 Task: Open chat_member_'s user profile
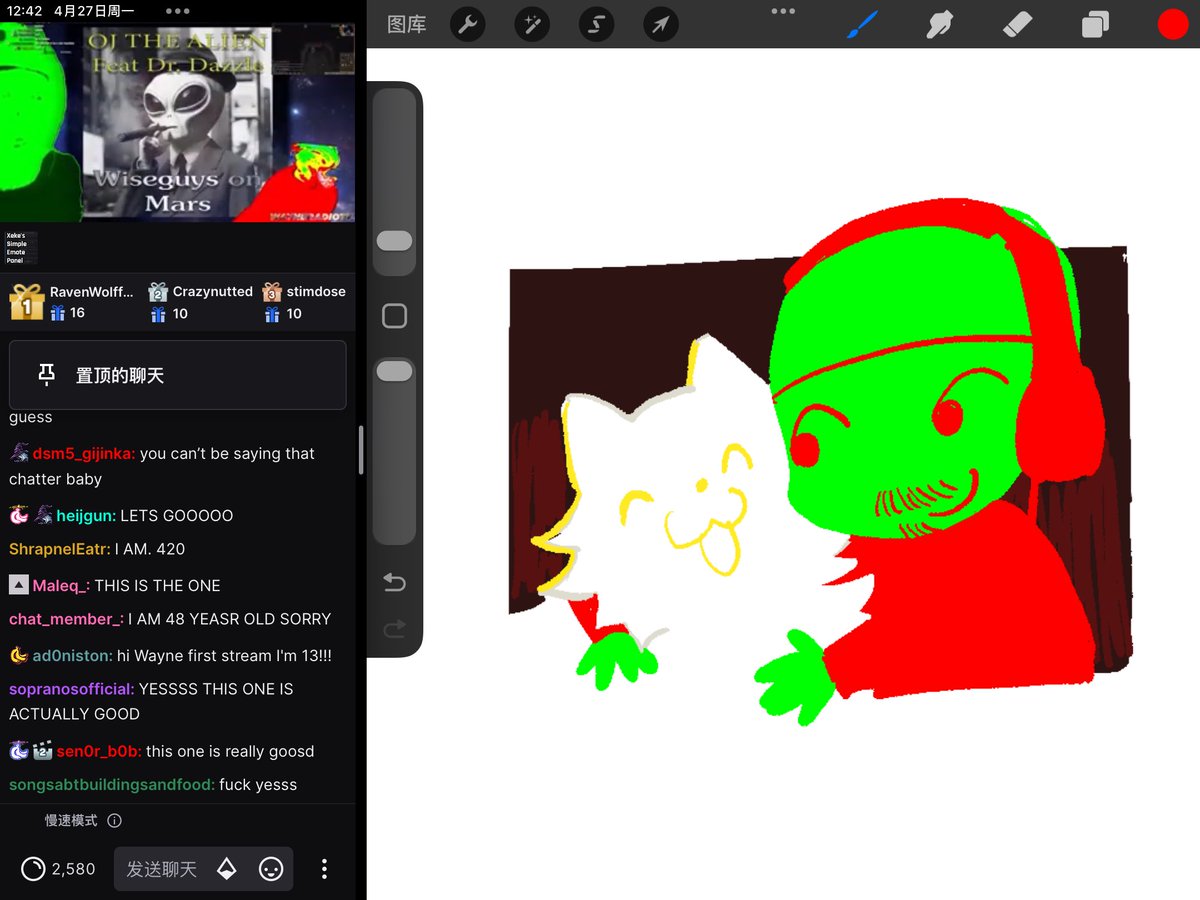(66, 619)
